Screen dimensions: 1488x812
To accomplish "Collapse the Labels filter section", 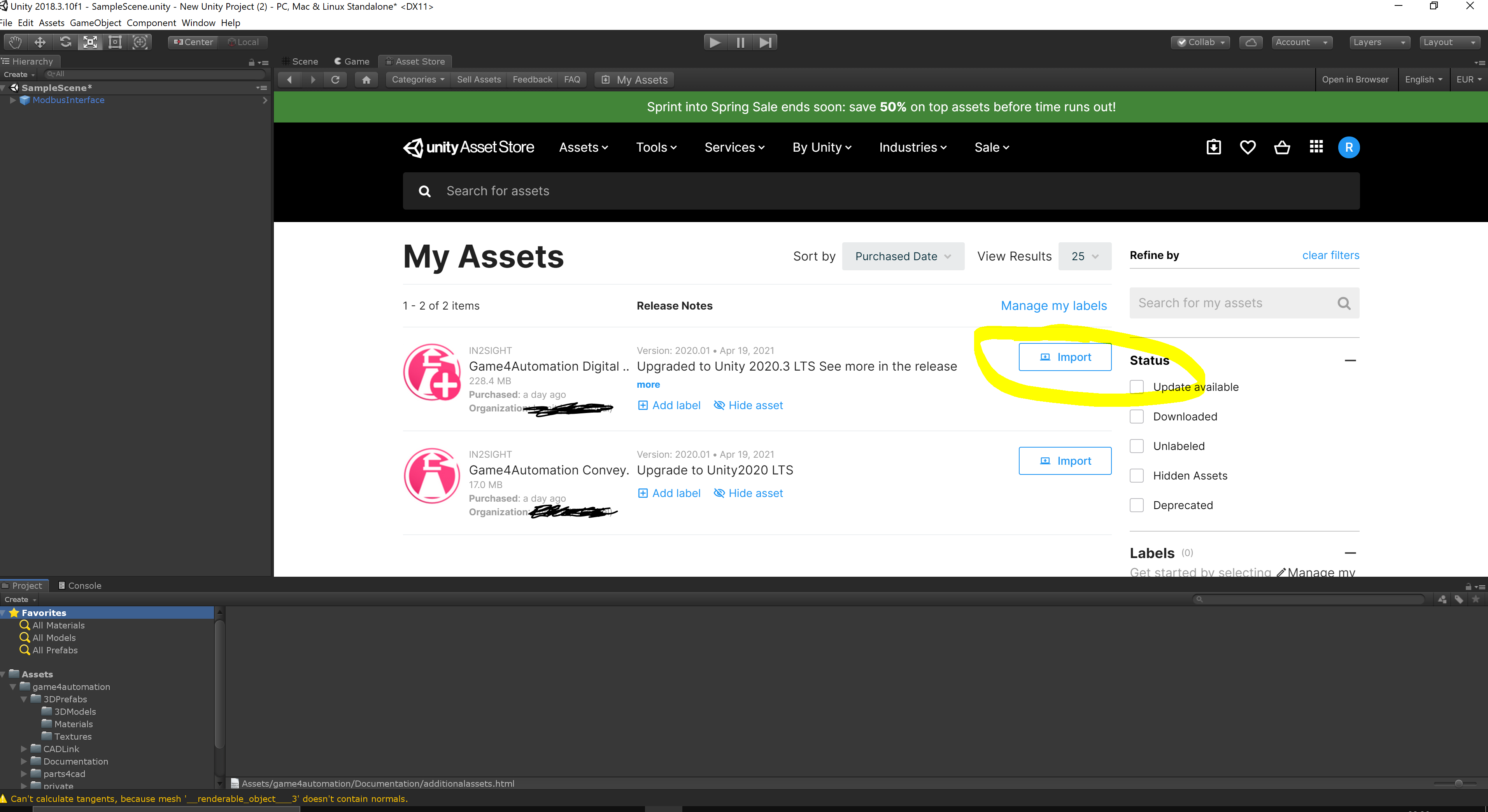I will pyautogui.click(x=1350, y=553).
